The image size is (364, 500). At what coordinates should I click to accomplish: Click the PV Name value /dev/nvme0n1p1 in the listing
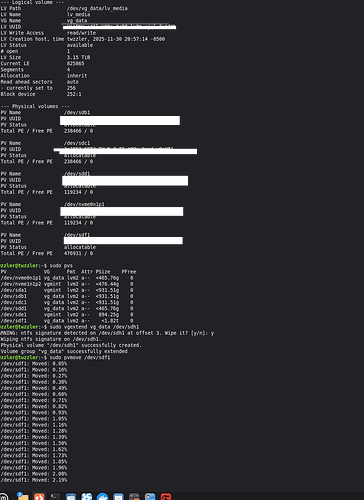(84, 204)
